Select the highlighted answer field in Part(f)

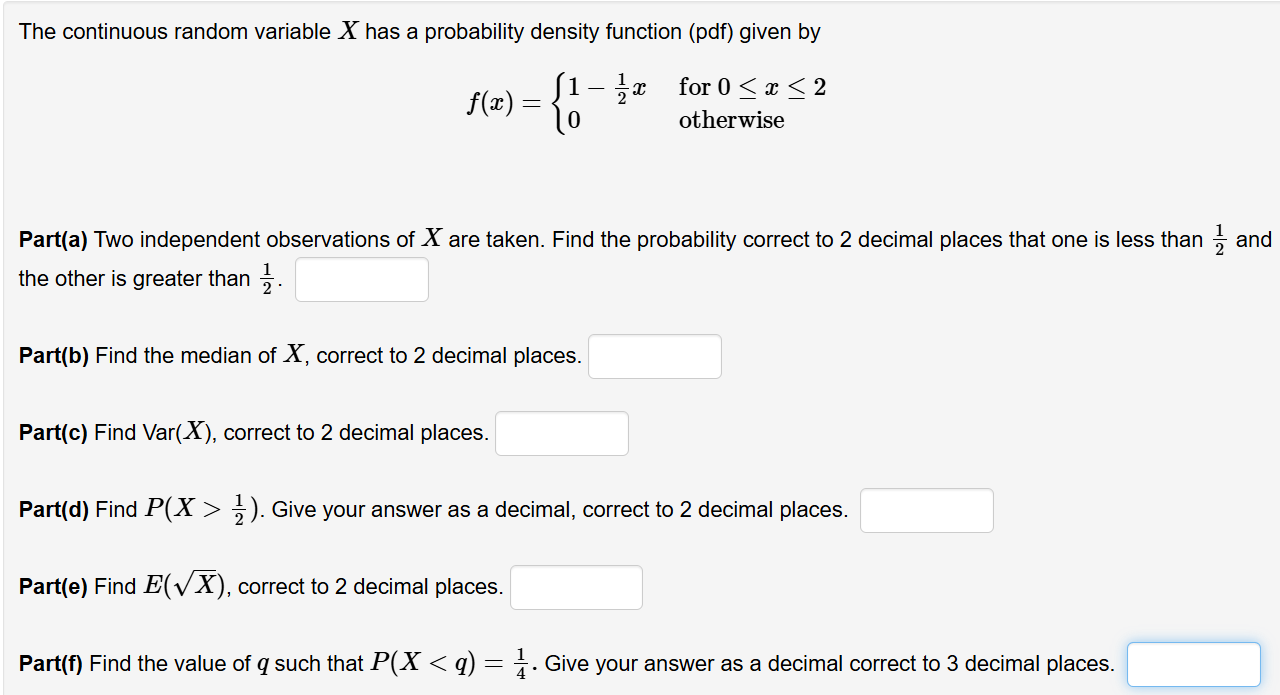(x=1193, y=664)
